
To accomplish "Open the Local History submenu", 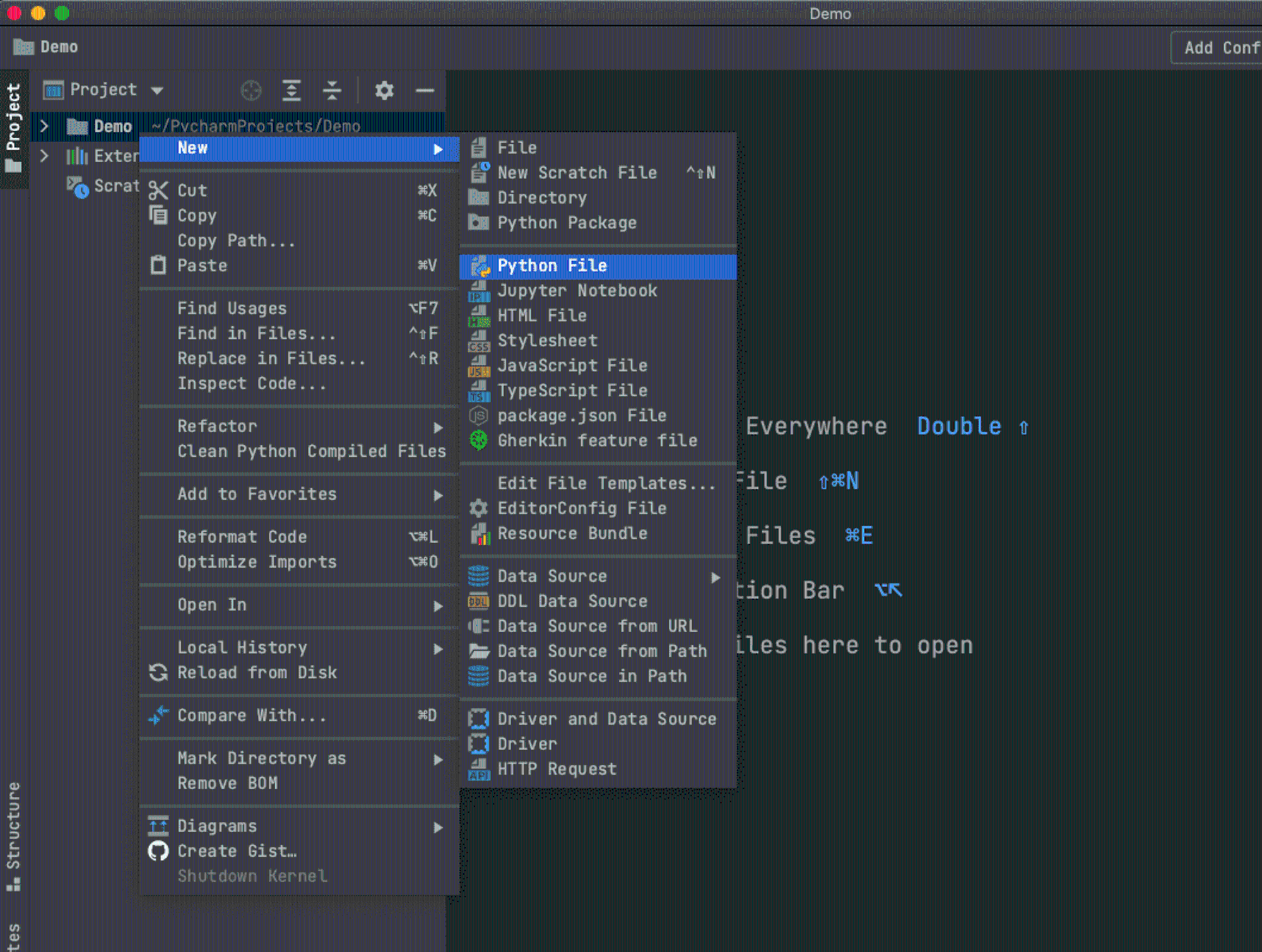I will click(x=299, y=648).
